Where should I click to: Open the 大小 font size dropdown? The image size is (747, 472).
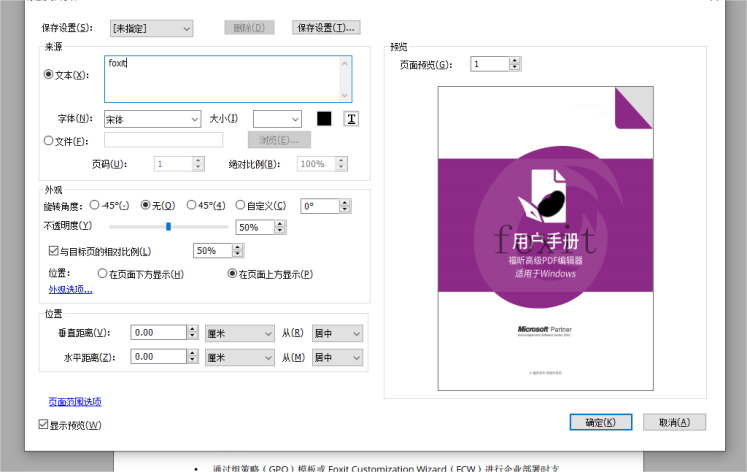click(277, 119)
